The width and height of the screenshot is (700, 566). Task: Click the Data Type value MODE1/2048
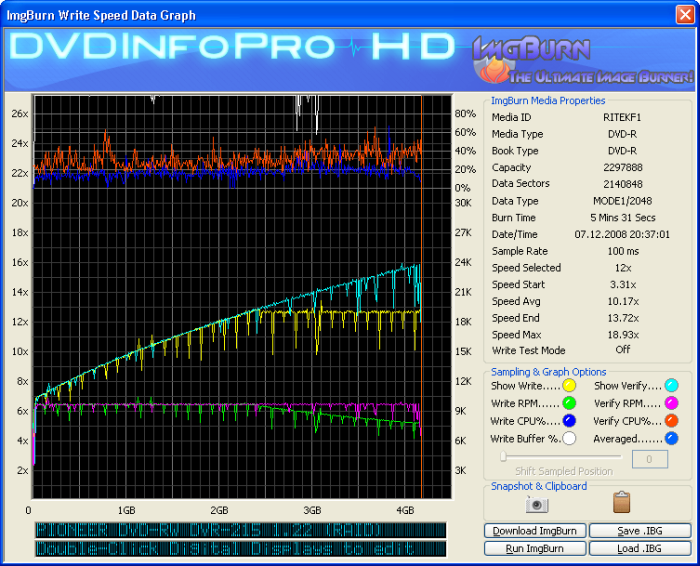click(x=622, y=201)
